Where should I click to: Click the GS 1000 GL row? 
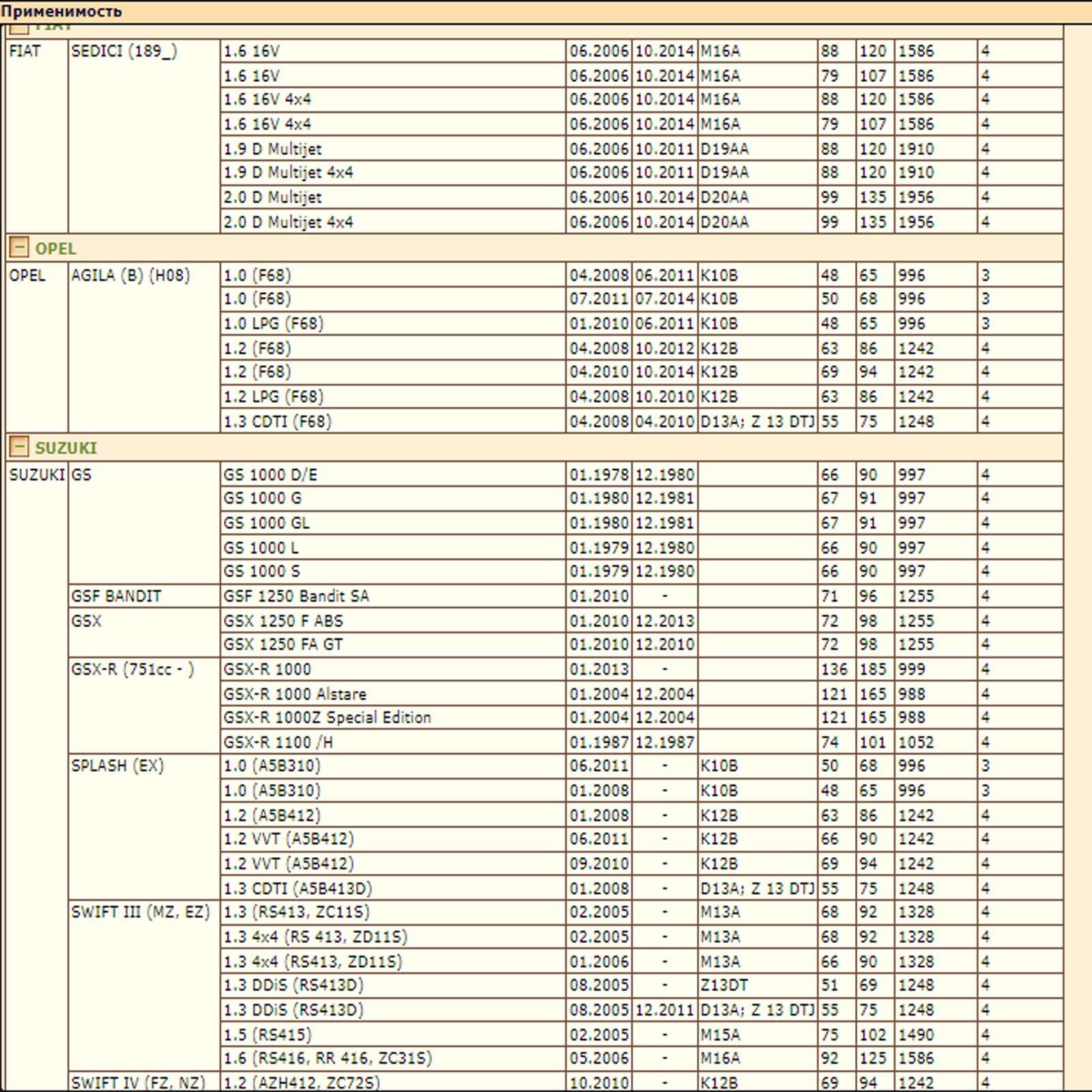(x=266, y=523)
